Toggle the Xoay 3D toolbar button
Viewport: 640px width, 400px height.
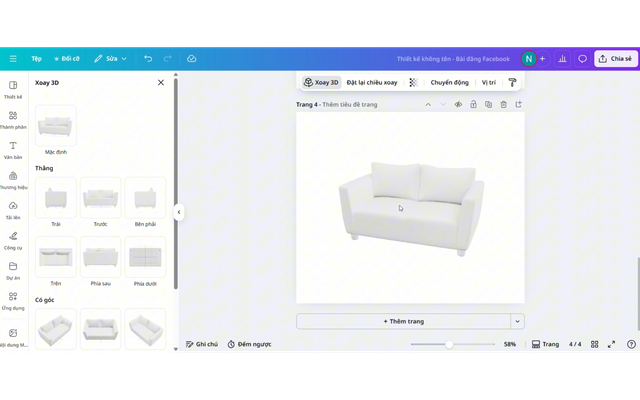coord(321,82)
